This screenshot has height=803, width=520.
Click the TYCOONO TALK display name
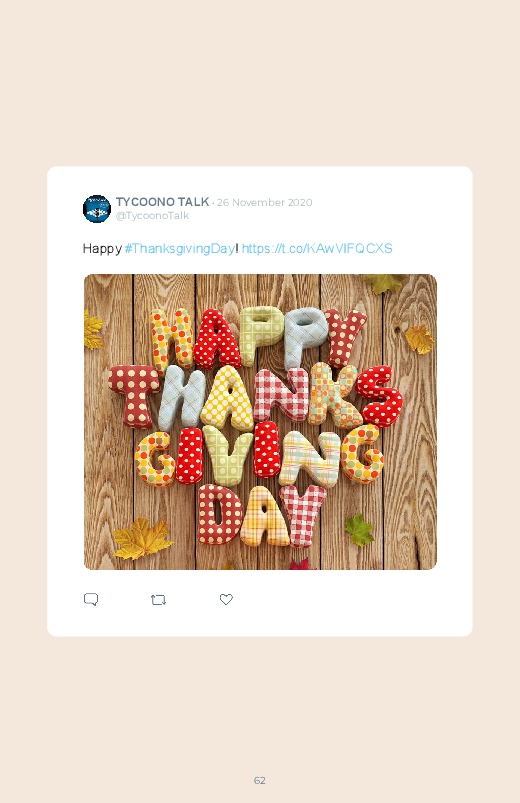click(x=162, y=202)
